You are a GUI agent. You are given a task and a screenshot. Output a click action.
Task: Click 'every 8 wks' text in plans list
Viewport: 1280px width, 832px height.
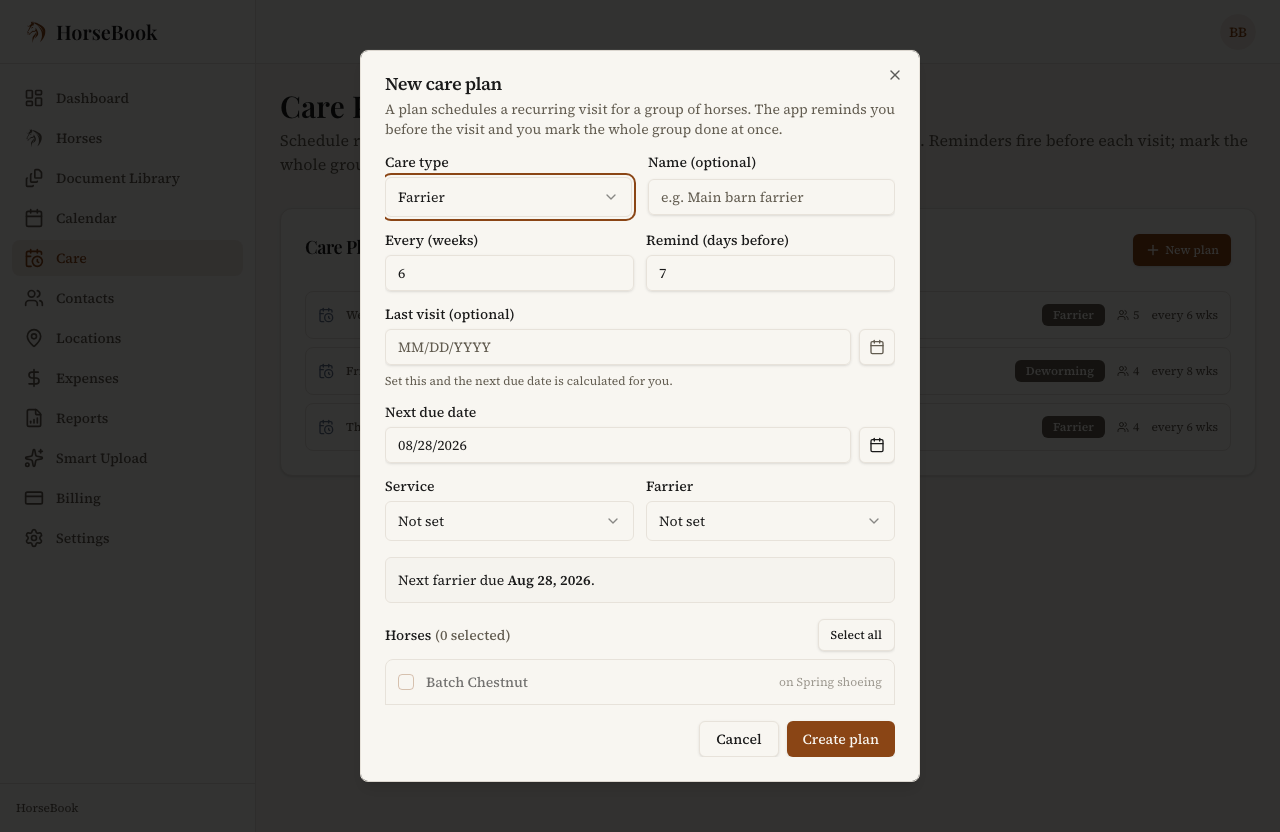click(x=1185, y=371)
